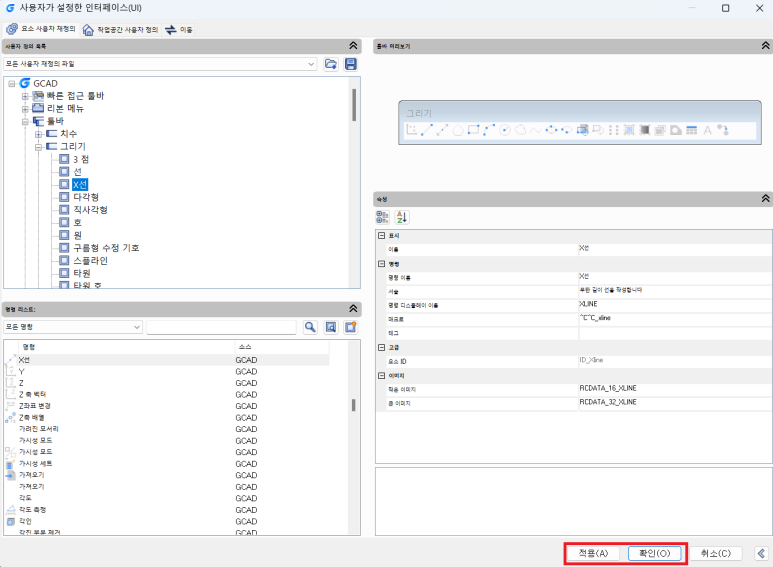Click the text 'A' icon in toolbar preview
Screen dimensions: 773x567
point(707,130)
